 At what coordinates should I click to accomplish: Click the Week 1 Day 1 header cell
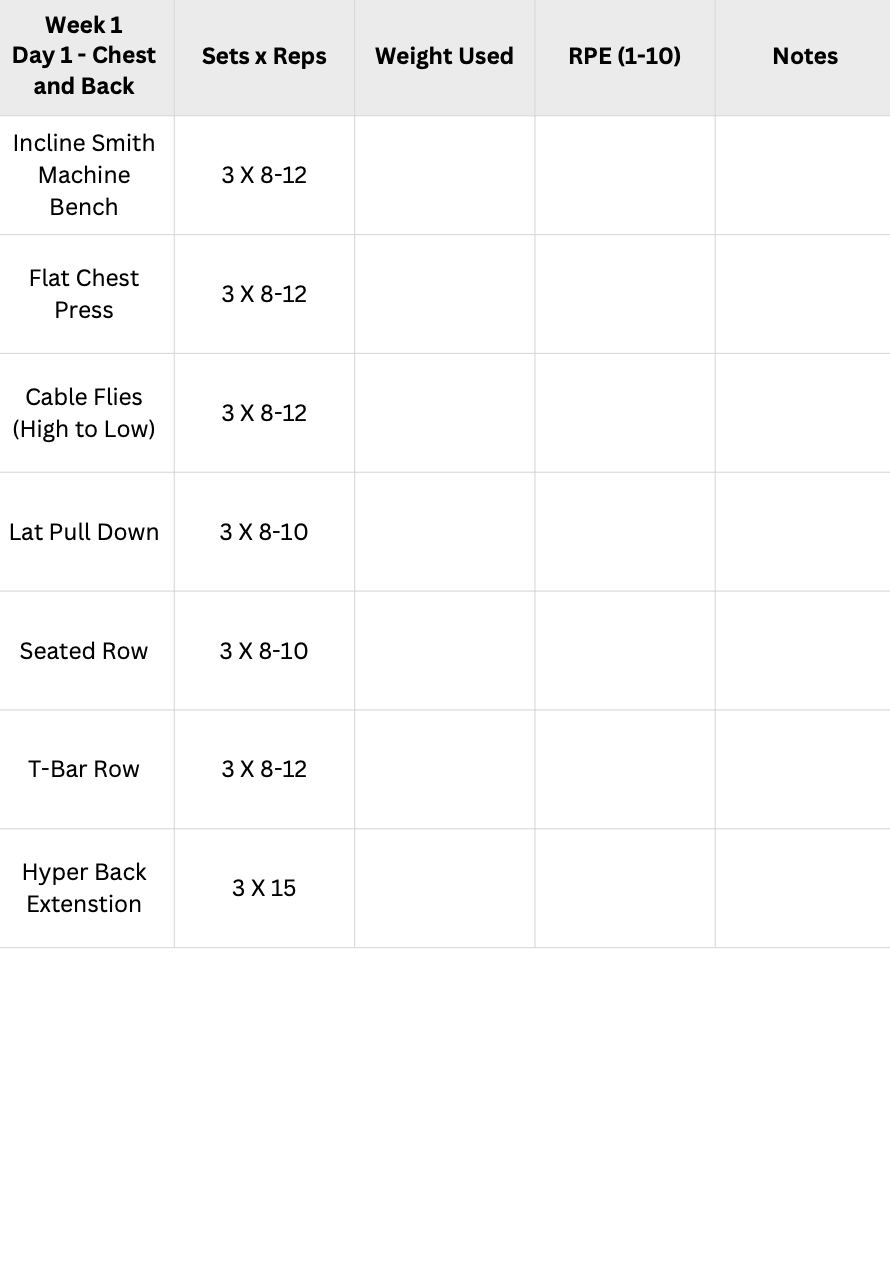(84, 56)
